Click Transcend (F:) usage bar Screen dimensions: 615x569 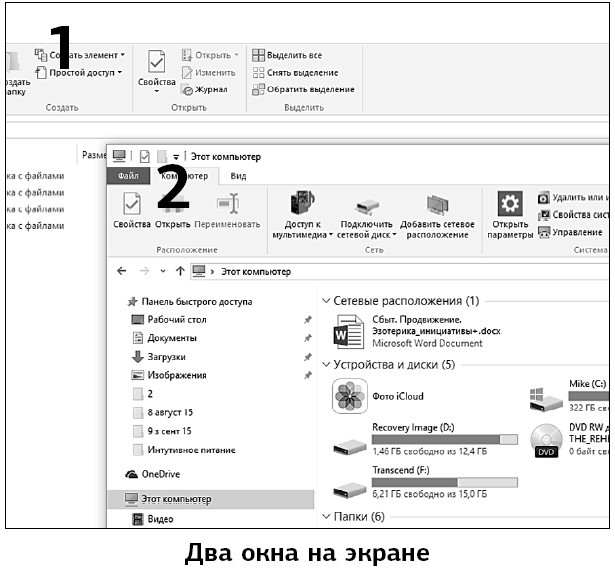[x=445, y=482]
